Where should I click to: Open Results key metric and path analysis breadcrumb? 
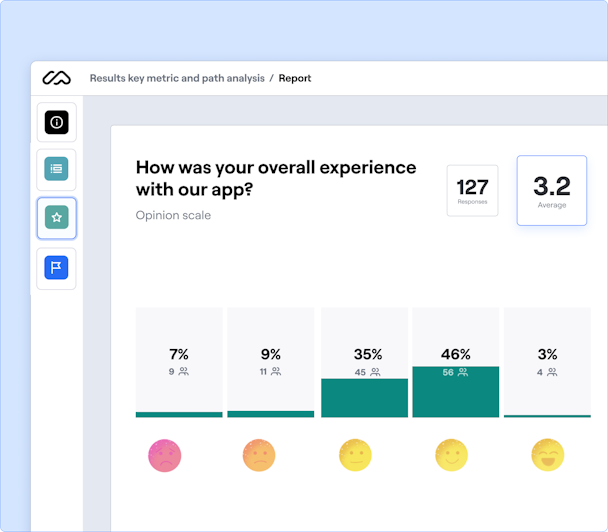pos(176,78)
